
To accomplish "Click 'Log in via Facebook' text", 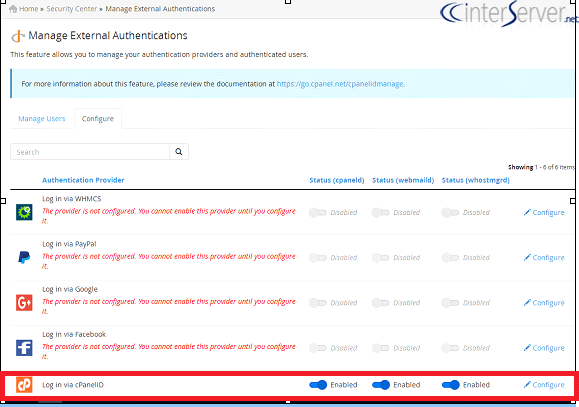I will click(74, 334).
